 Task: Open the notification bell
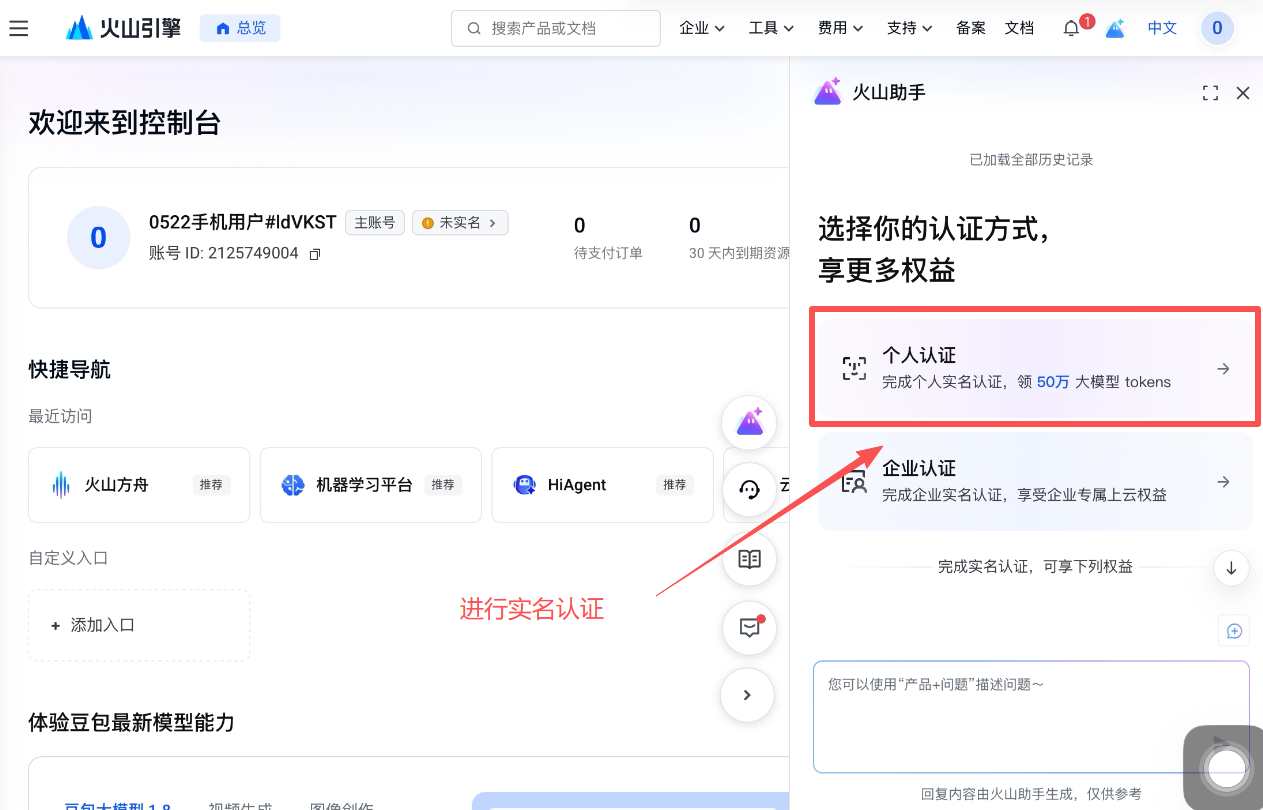point(1071,28)
